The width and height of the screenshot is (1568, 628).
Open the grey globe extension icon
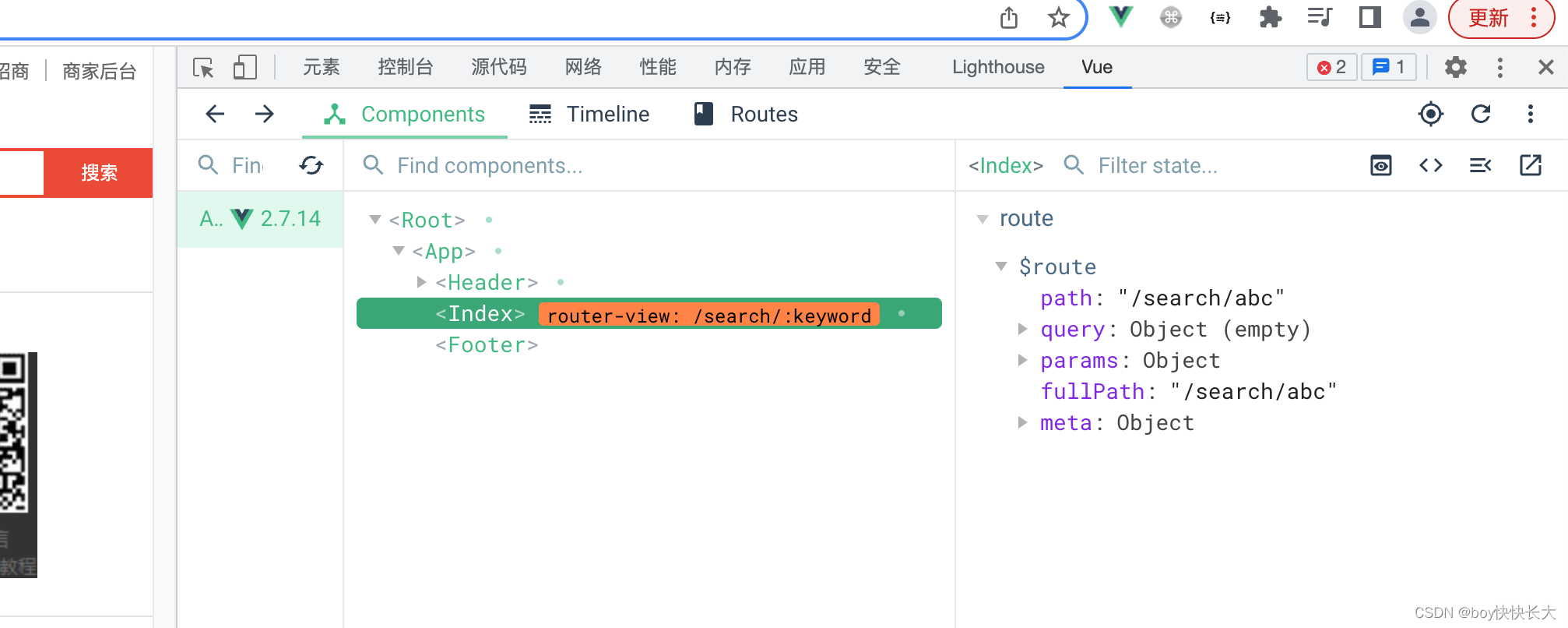[x=1171, y=17]
